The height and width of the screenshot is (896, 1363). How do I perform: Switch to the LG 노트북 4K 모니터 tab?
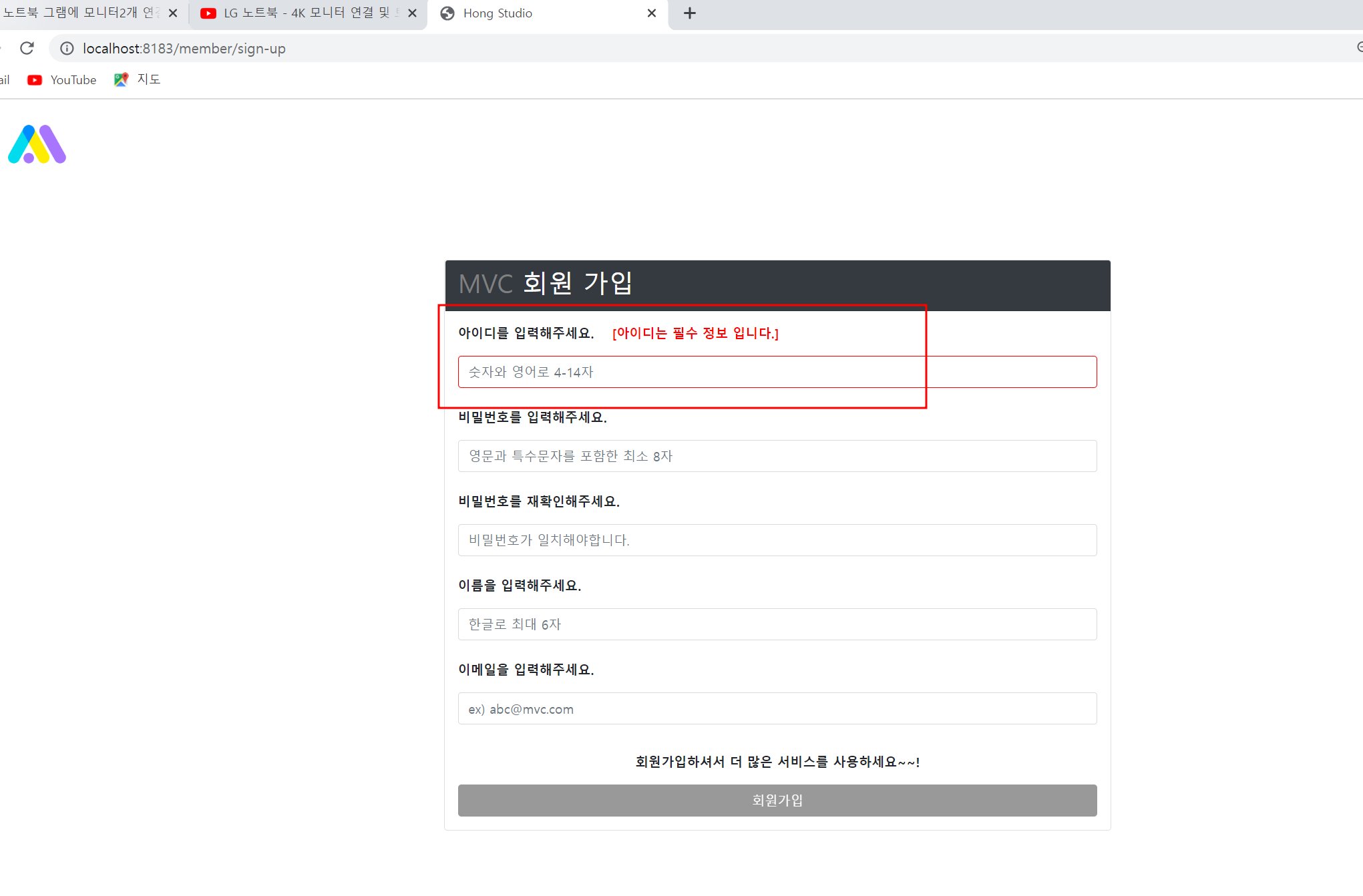pyautogui.click(x=307, y=13)
